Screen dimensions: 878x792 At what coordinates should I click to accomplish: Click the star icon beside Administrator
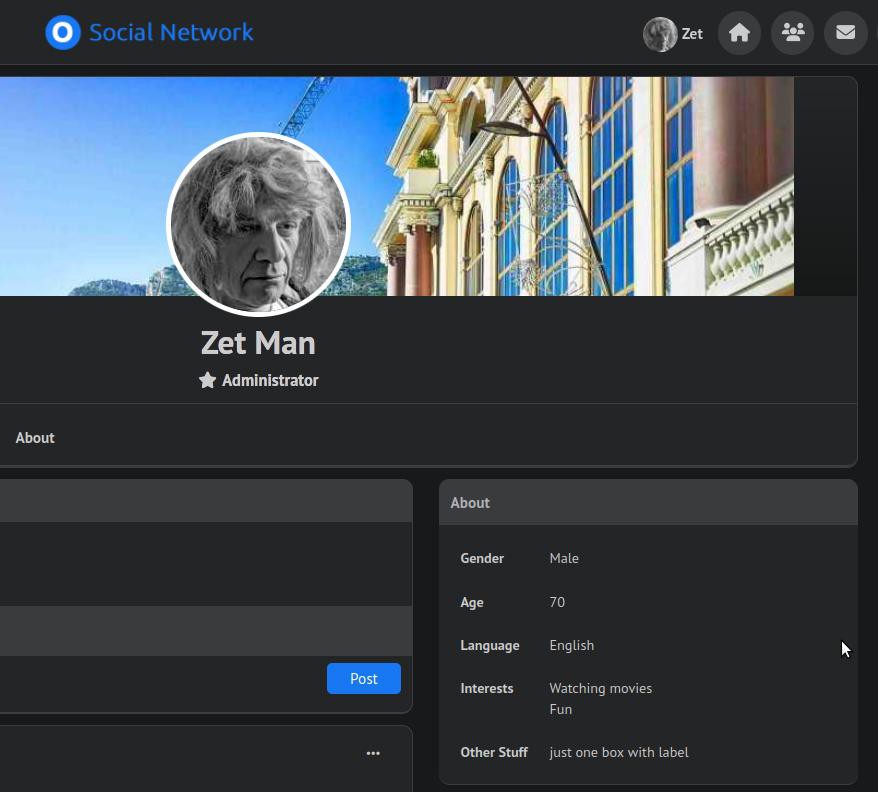(x=207, y=381)
